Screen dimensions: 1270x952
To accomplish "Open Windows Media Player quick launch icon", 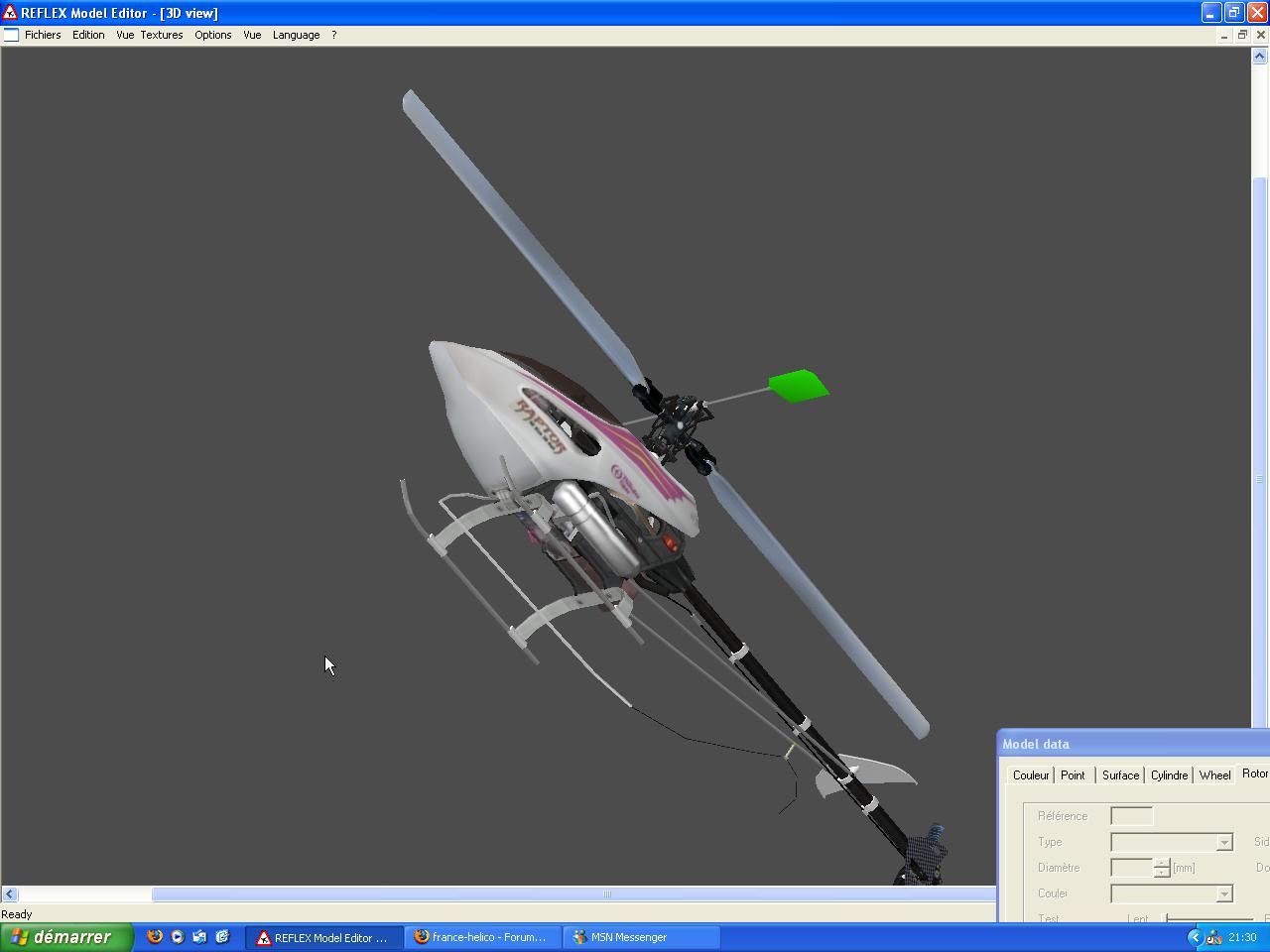I will pos(178,936).
